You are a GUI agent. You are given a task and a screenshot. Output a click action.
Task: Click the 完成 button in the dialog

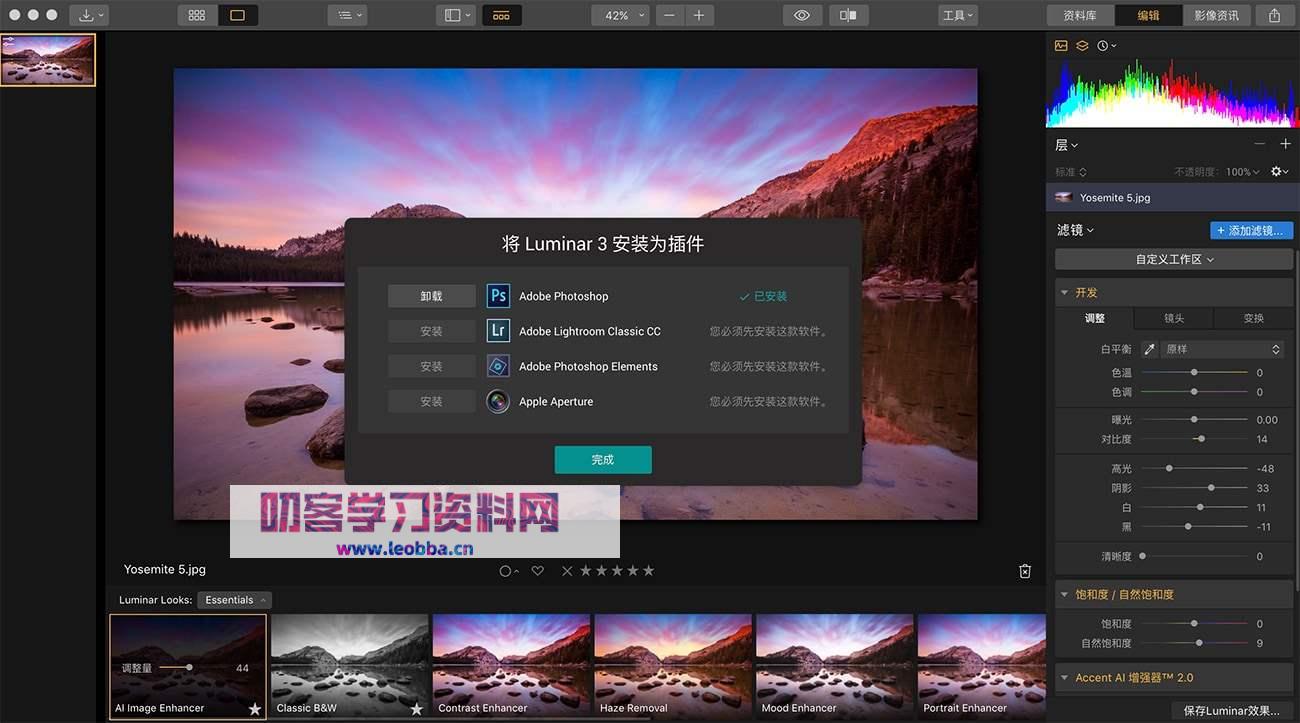[603, 460]
